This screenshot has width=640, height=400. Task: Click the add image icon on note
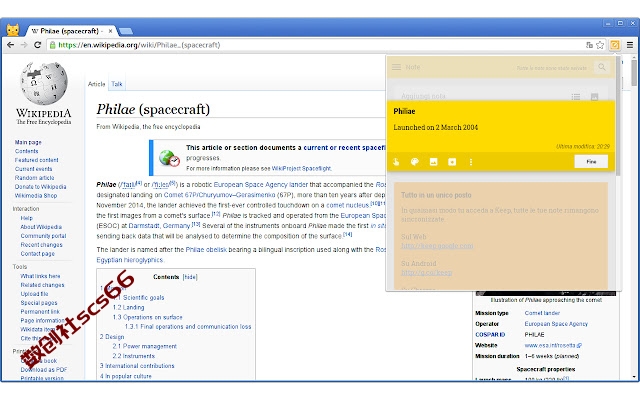(x=433, y=162)
